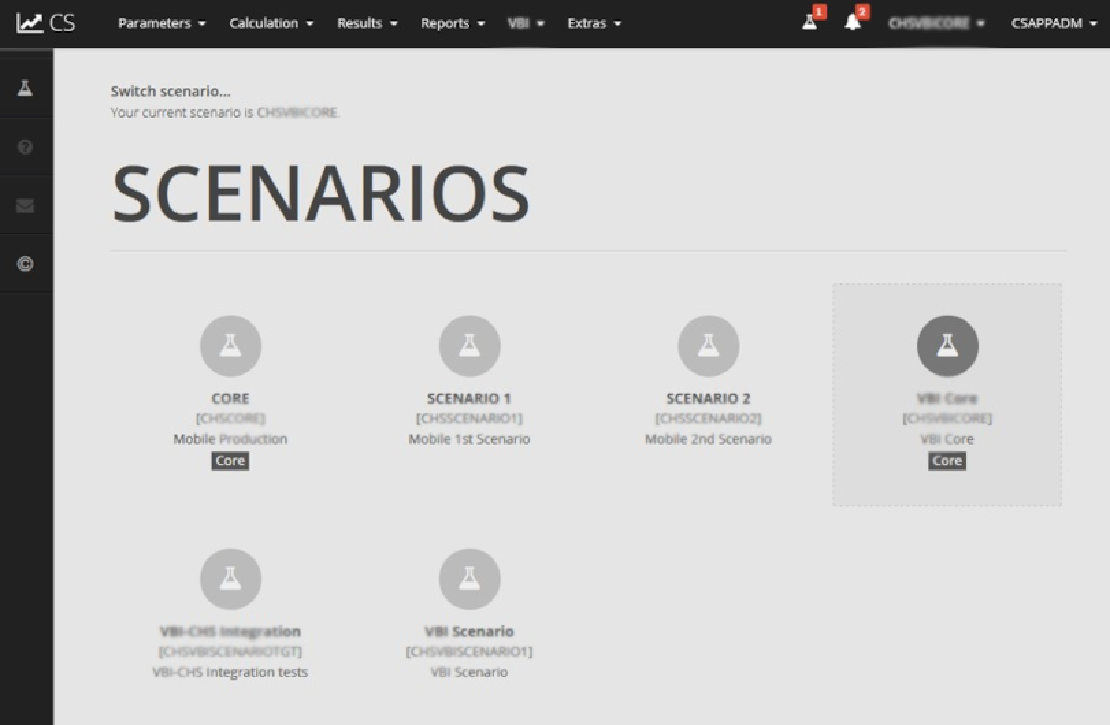
Task: Click the top bar flask notification icon
Action: point(810,22)
